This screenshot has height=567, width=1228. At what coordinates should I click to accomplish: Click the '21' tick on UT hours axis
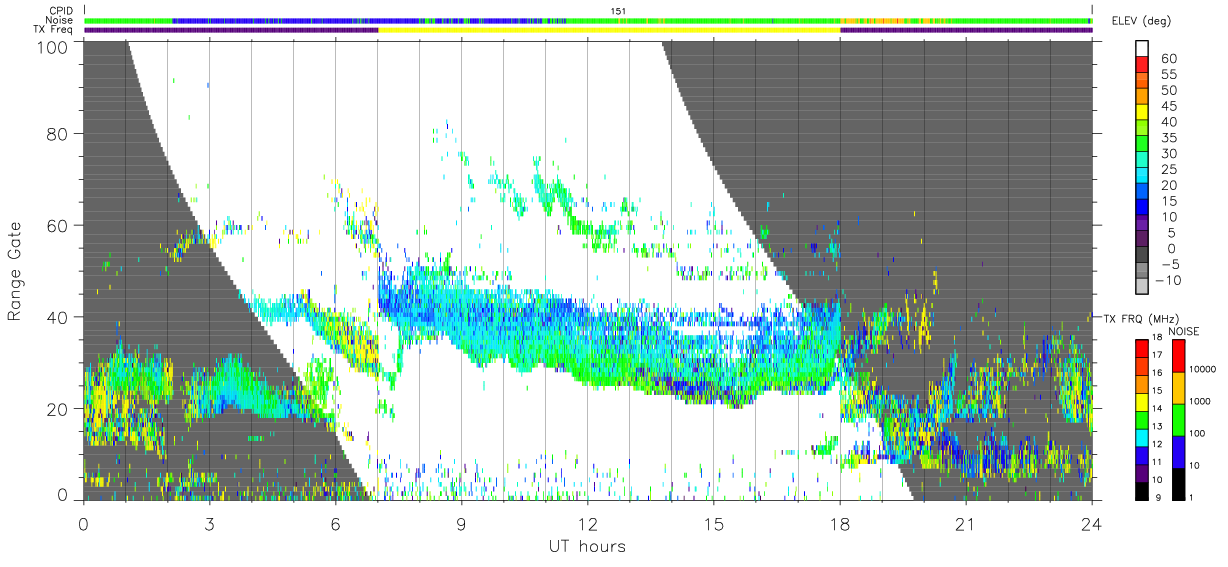pos(966,523)
